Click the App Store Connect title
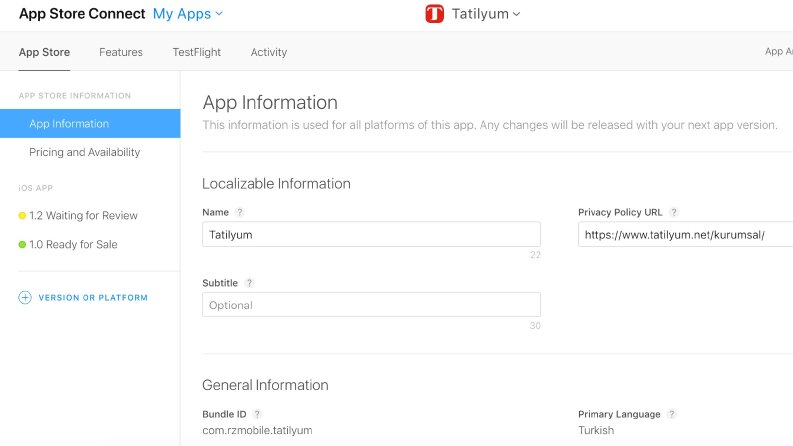The image size is (793, 446). (82, 14)
